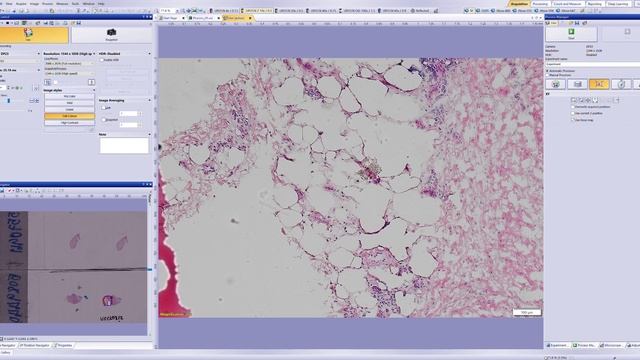This screenshot has width=640, height=360.
Task: Collapse the Image Averaging section arrow
Action: [149, 100]
